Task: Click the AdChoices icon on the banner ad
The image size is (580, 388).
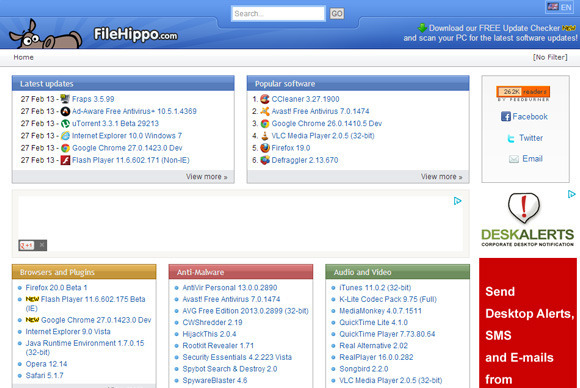Action: [x=458, y=201]
